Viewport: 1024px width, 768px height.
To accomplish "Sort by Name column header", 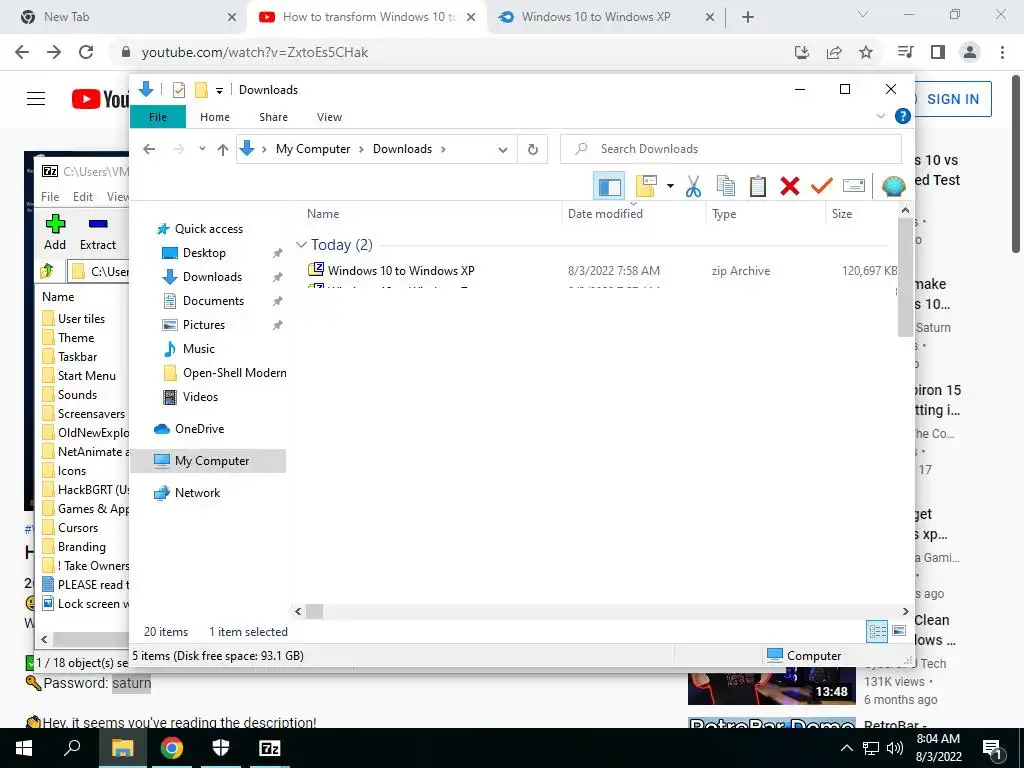I will coord(323,214).
